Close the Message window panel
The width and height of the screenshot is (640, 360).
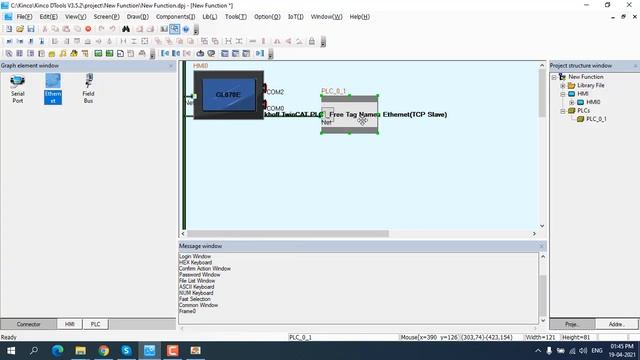click(542, 246)
